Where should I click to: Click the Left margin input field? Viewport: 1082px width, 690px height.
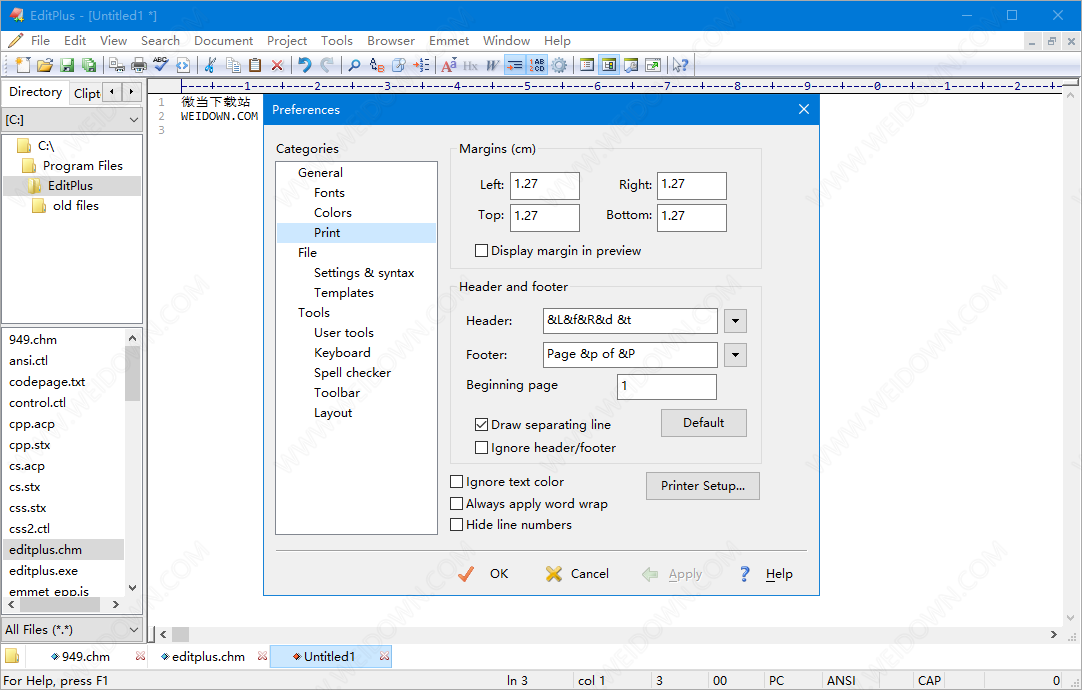[x=545, y=186]
